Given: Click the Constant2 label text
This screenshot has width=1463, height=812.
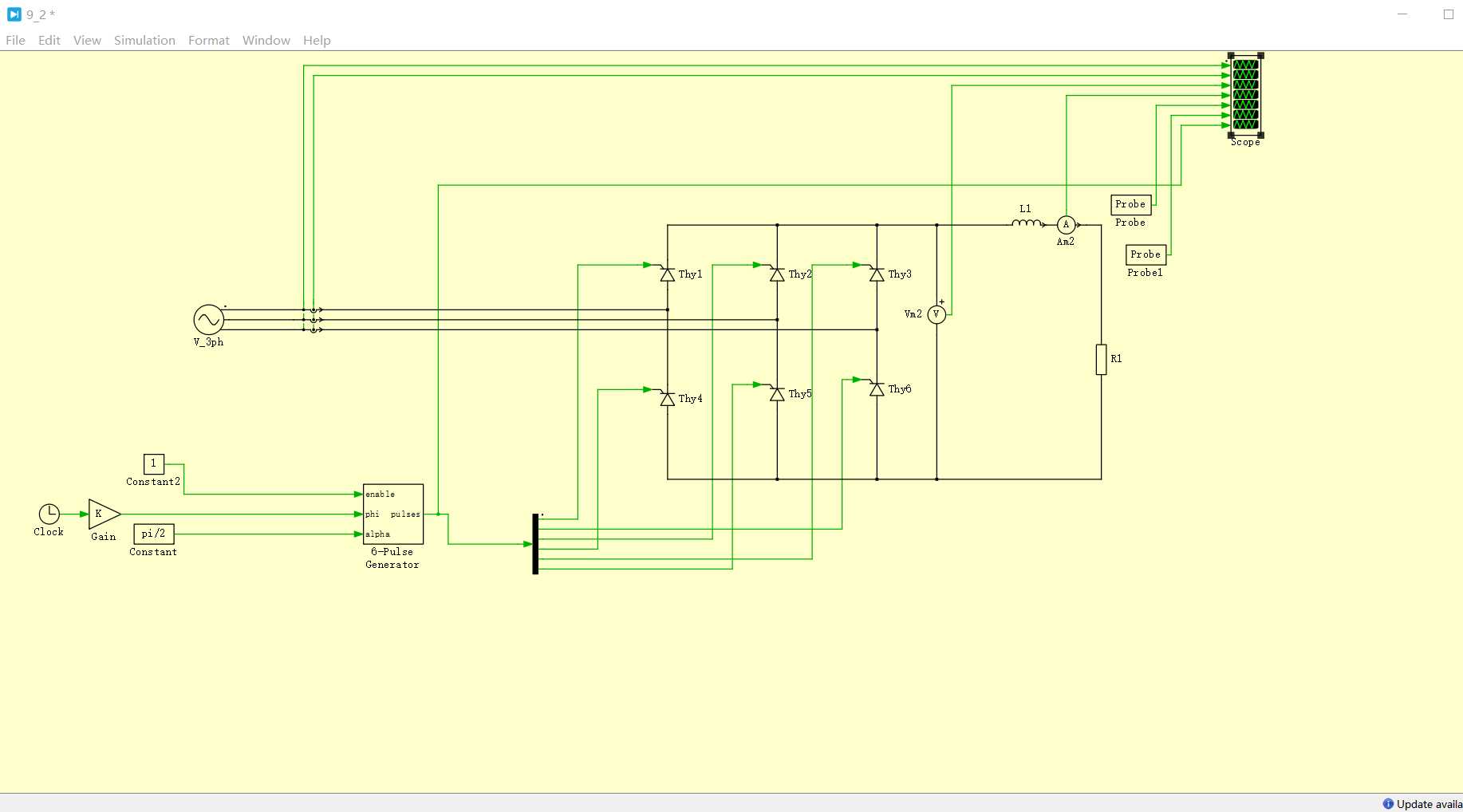Looking at the screenshot, I should click(x=153, y=482).
